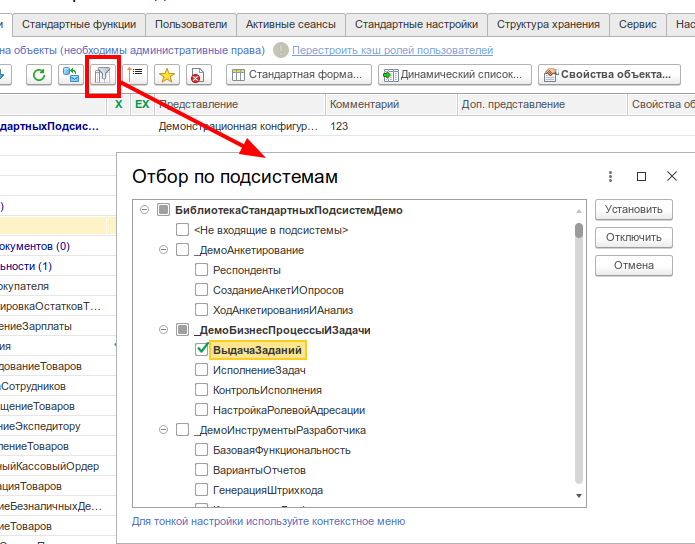Open the subsystem filter funnel icon

click(103, 74)
